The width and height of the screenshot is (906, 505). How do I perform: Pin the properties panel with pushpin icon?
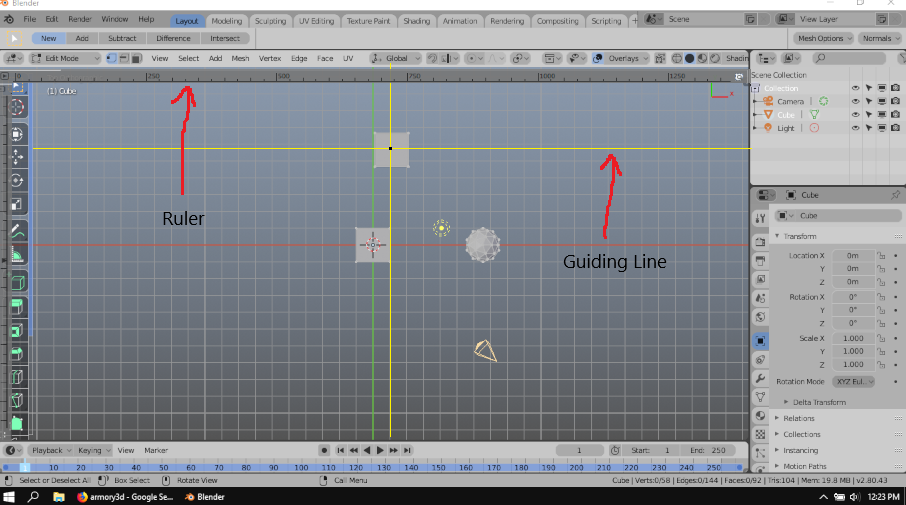tap(895, 195)
